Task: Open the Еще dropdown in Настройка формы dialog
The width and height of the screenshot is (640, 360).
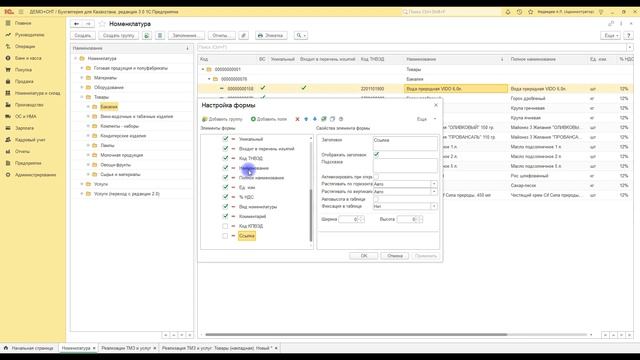Action: point(427,119)
